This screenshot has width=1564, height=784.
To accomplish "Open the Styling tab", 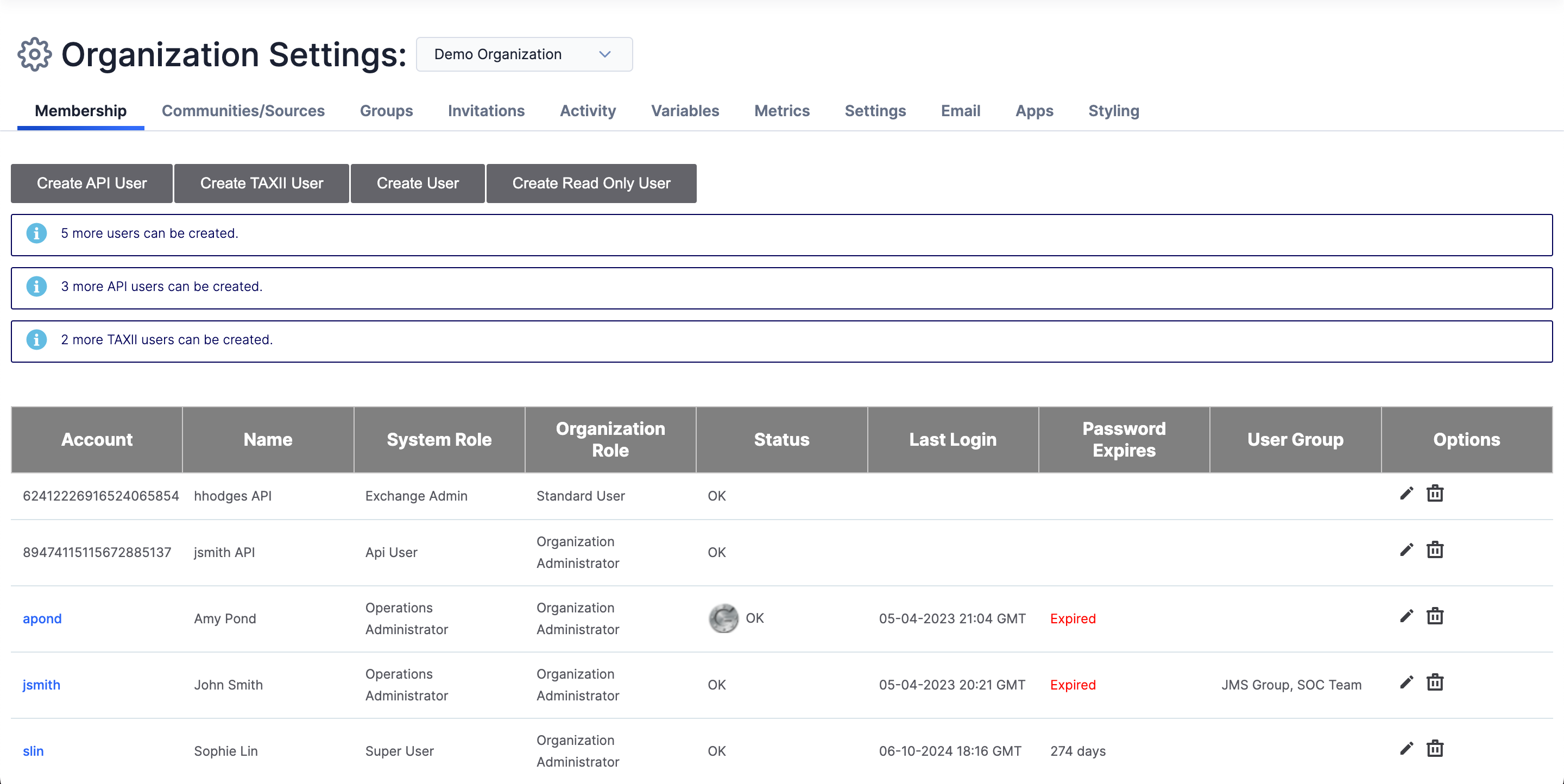I will [1113, 111].
